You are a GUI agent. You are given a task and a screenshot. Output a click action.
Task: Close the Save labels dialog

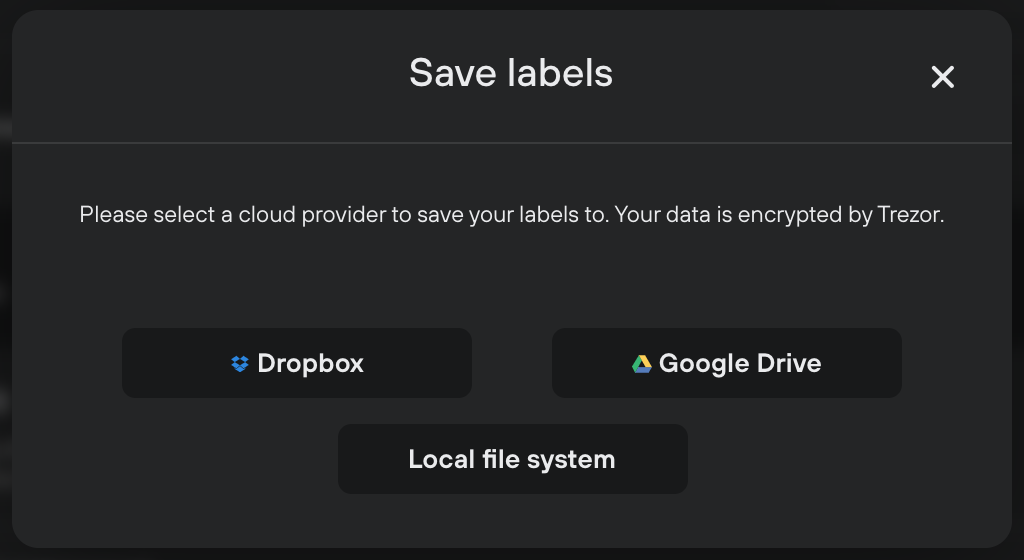coord(942,77)
